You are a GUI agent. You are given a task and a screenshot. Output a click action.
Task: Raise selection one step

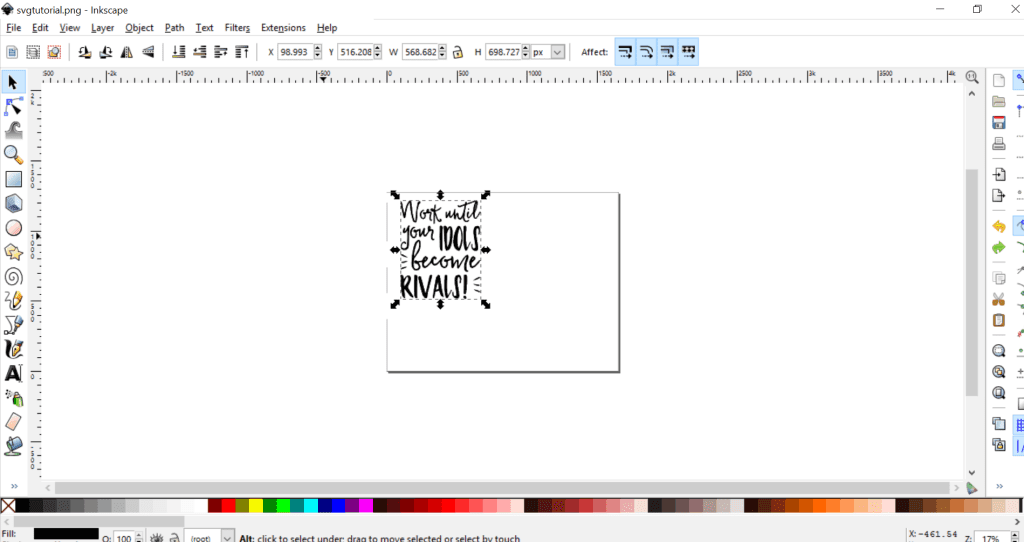(221, 52)
